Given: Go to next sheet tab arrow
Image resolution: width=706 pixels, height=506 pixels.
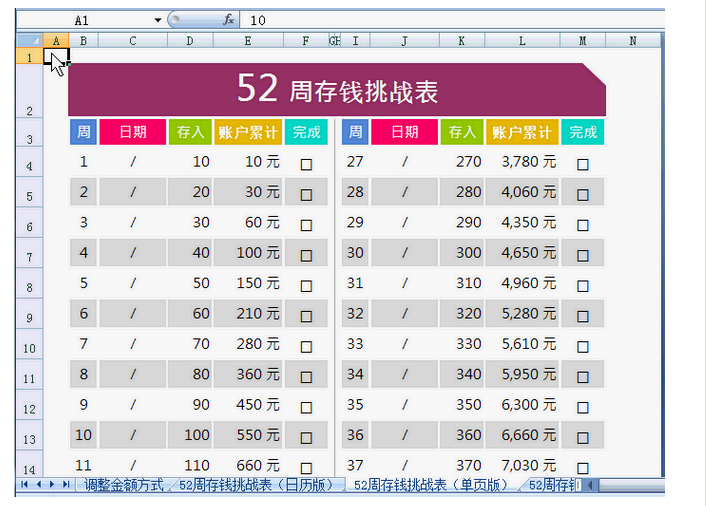Looking at the screenshot, I should (52, 484).
